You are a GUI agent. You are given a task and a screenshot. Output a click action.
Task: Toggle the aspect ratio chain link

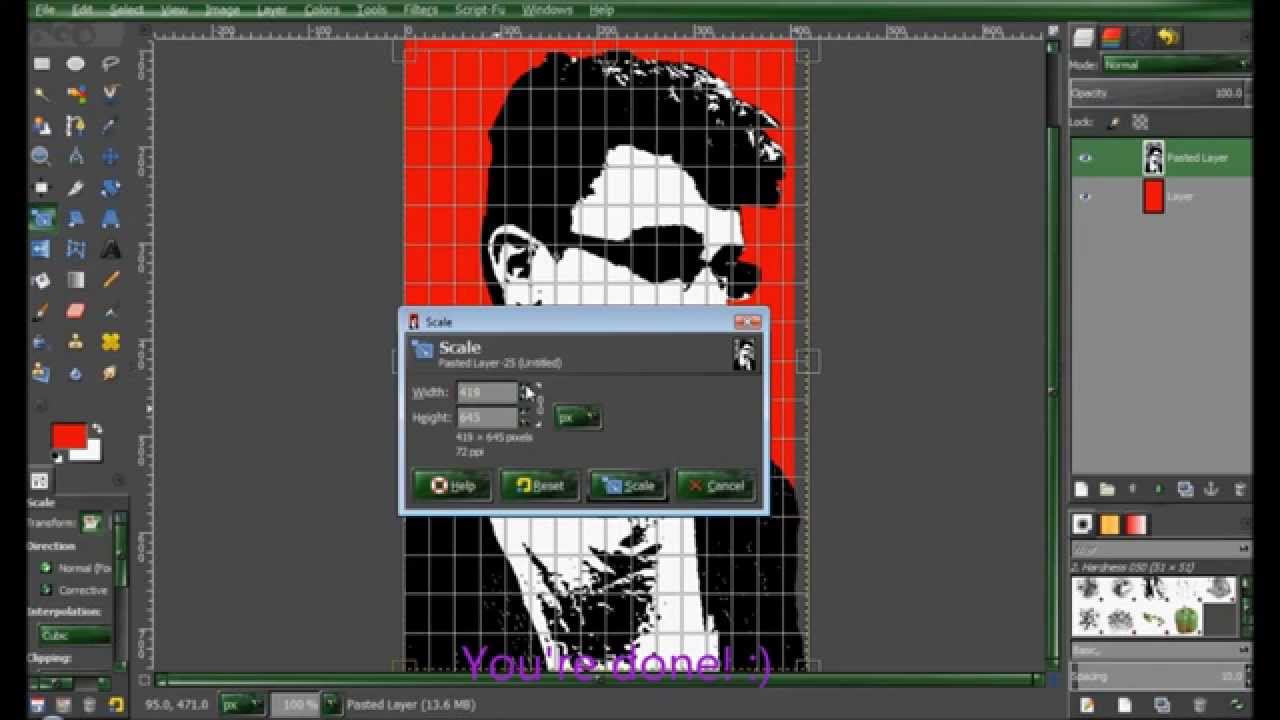(540, 405)
